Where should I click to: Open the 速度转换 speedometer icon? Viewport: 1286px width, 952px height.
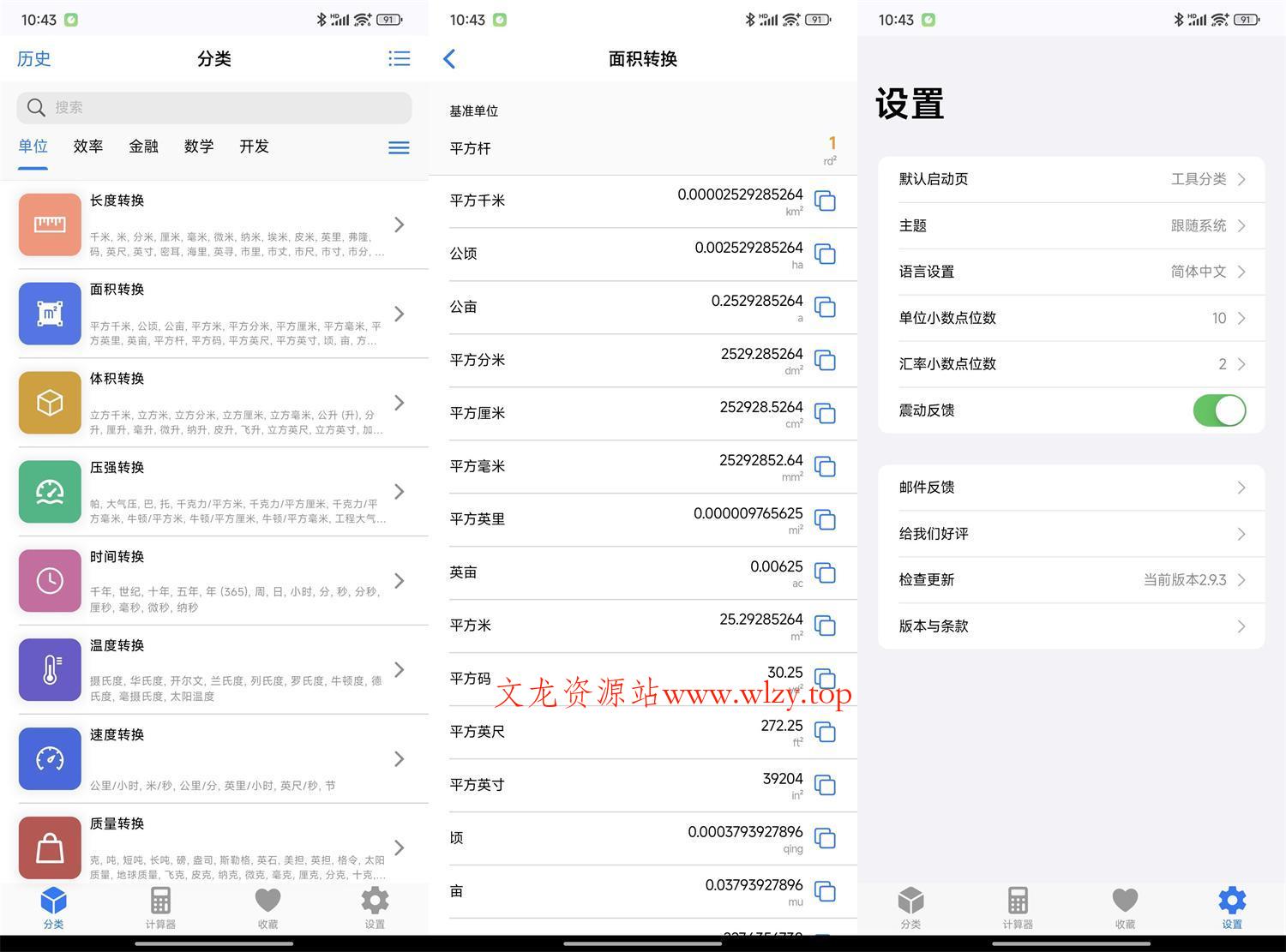49,758
